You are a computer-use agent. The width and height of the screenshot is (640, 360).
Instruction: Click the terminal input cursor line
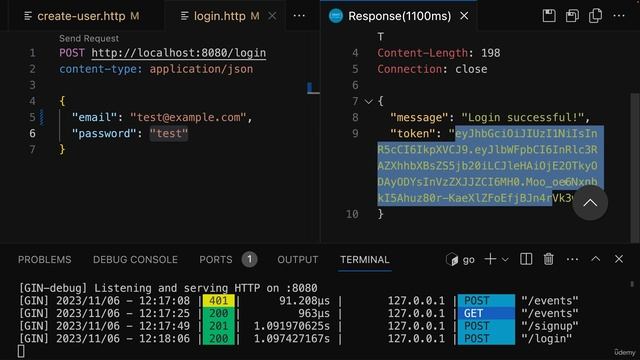point(21,351)
